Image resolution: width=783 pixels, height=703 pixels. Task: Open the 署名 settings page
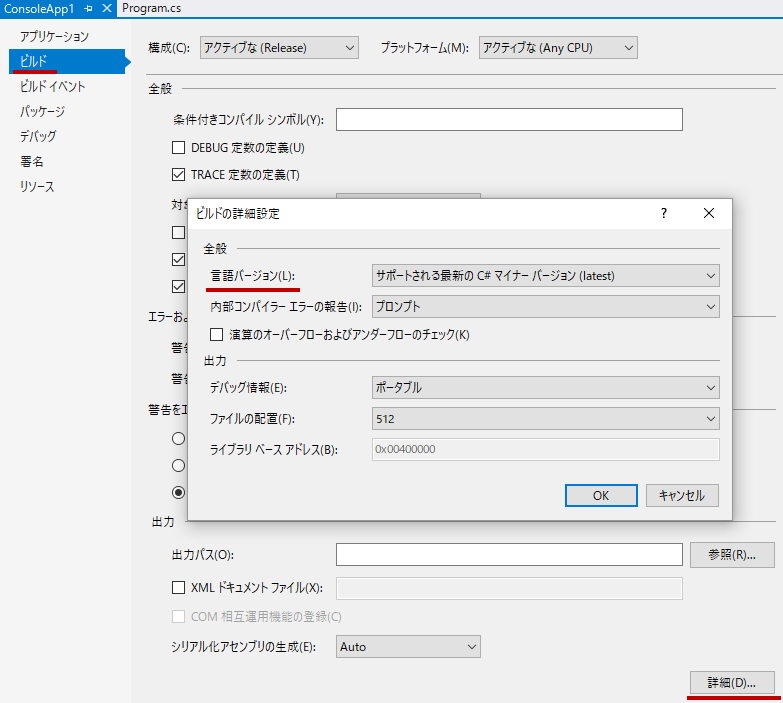pos(31,161)
